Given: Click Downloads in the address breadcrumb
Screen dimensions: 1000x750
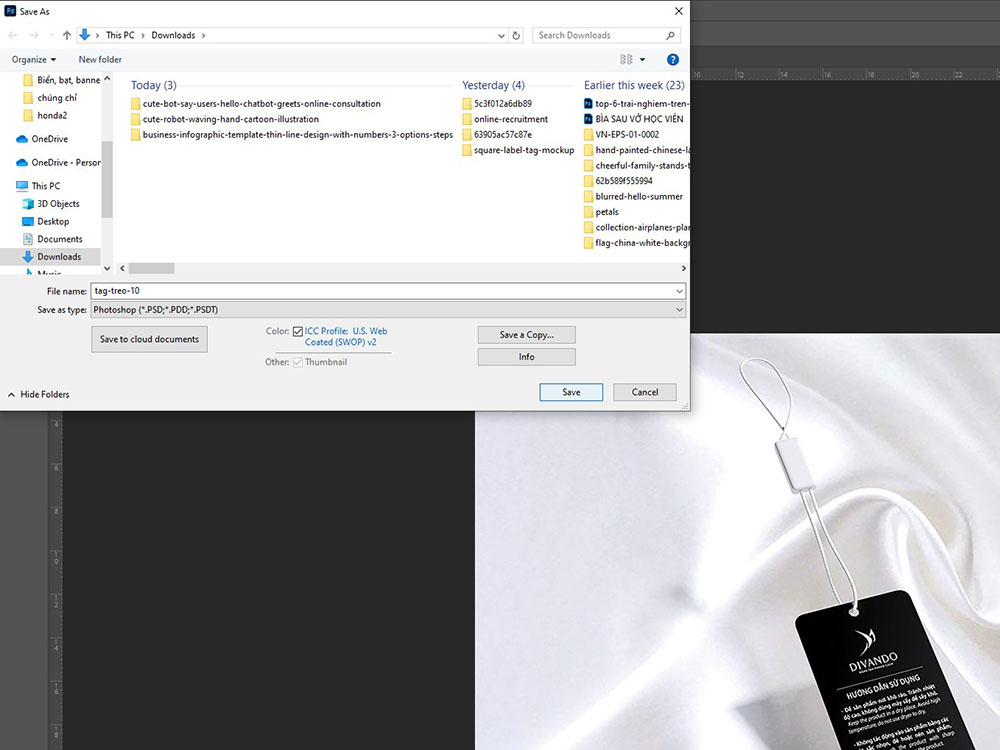Looking at the screenshot, I should (173, 35).
